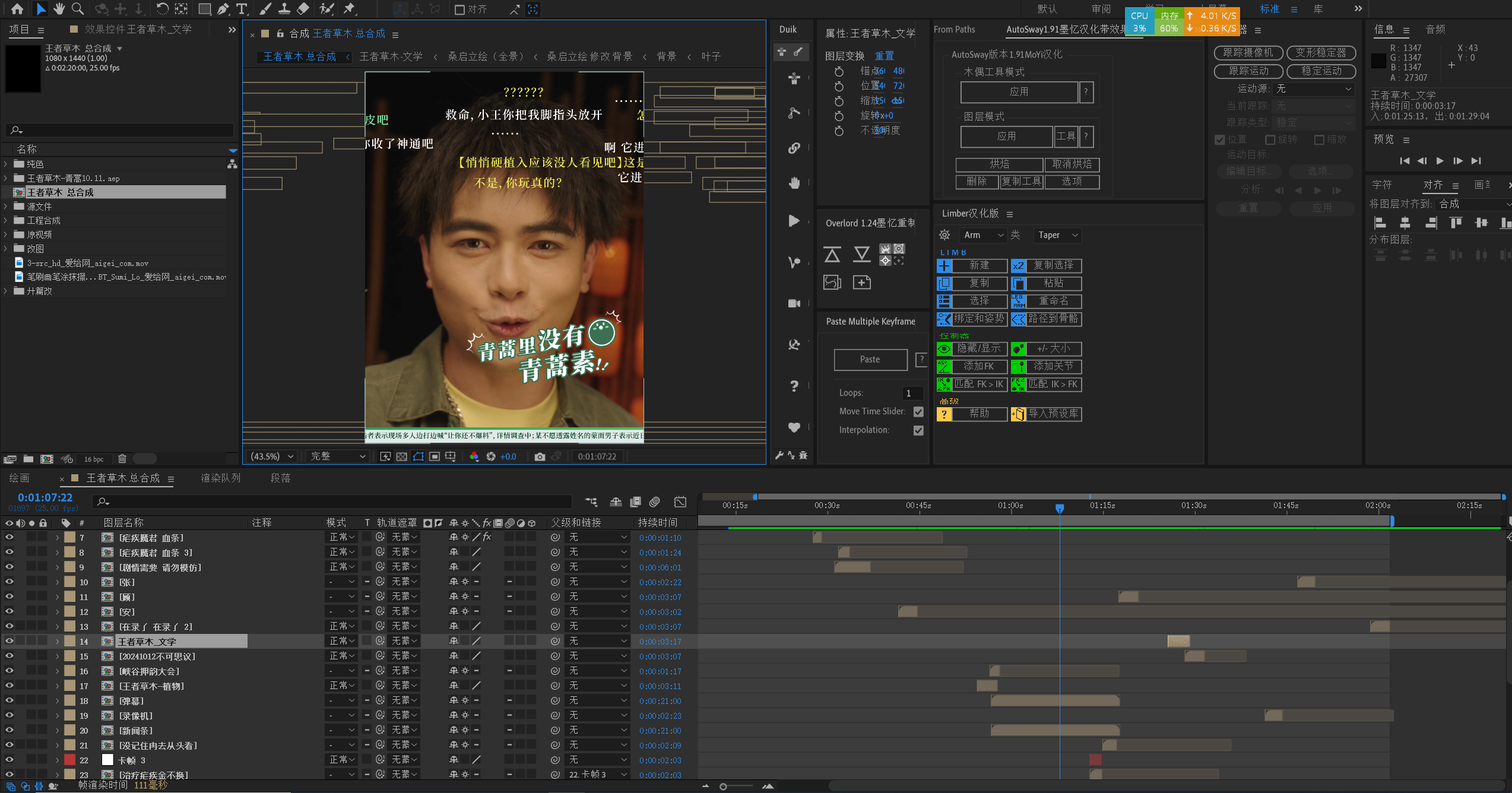Click the 烘焙 button in the AutoSway panel
The image size is (1512, 793).
(x=999, y=164)
